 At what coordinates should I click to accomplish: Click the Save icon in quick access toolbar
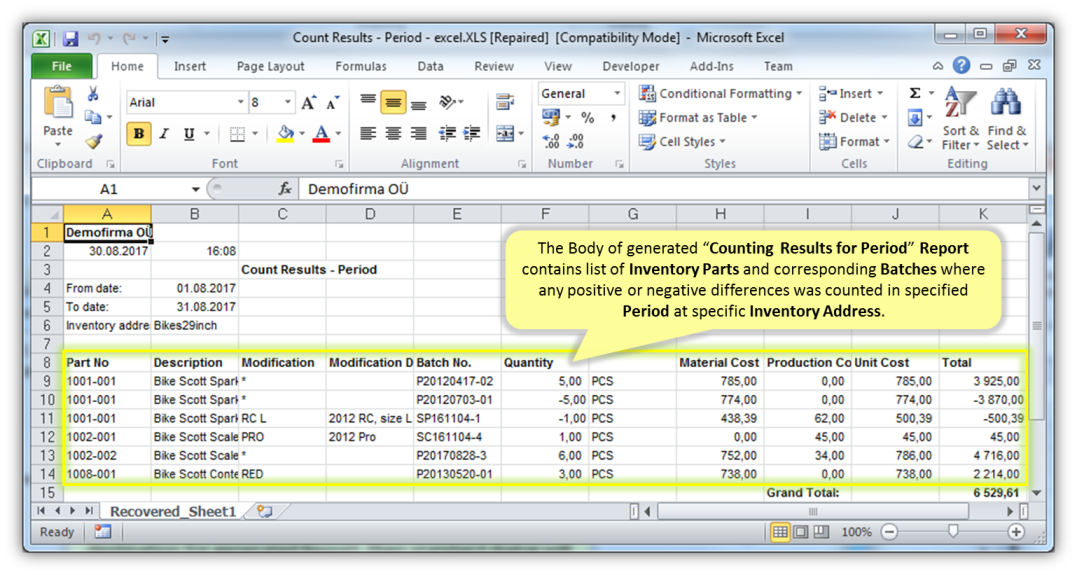click(71, 38)
